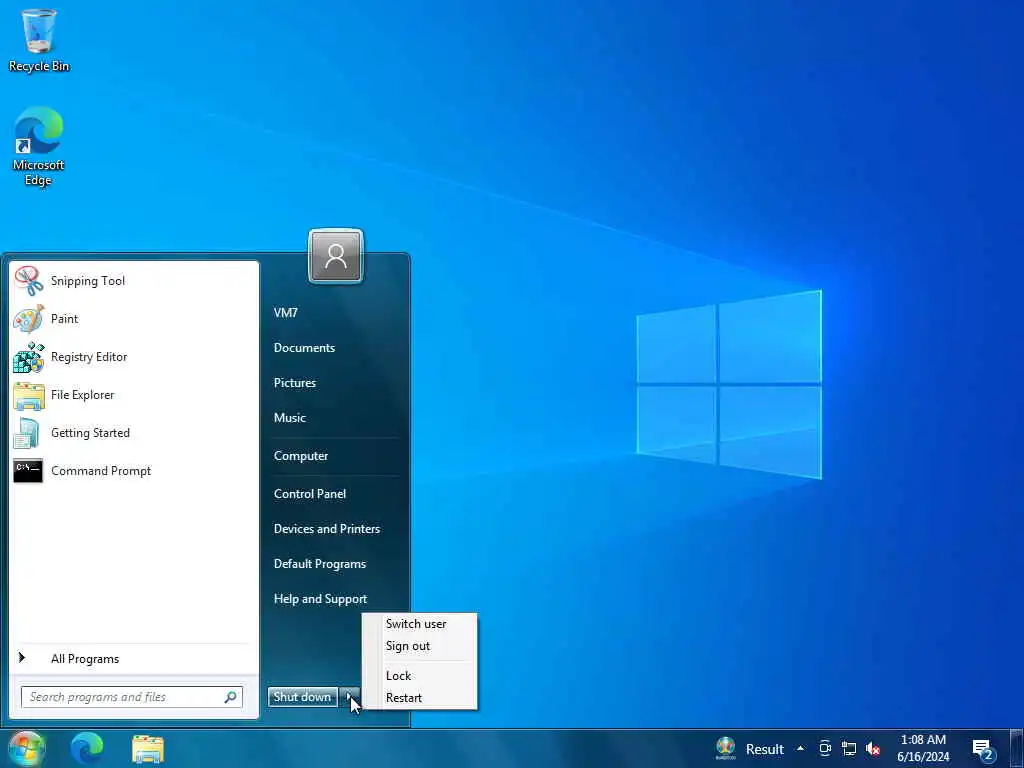
Task: Open the notification center icon
Action: 982,749
